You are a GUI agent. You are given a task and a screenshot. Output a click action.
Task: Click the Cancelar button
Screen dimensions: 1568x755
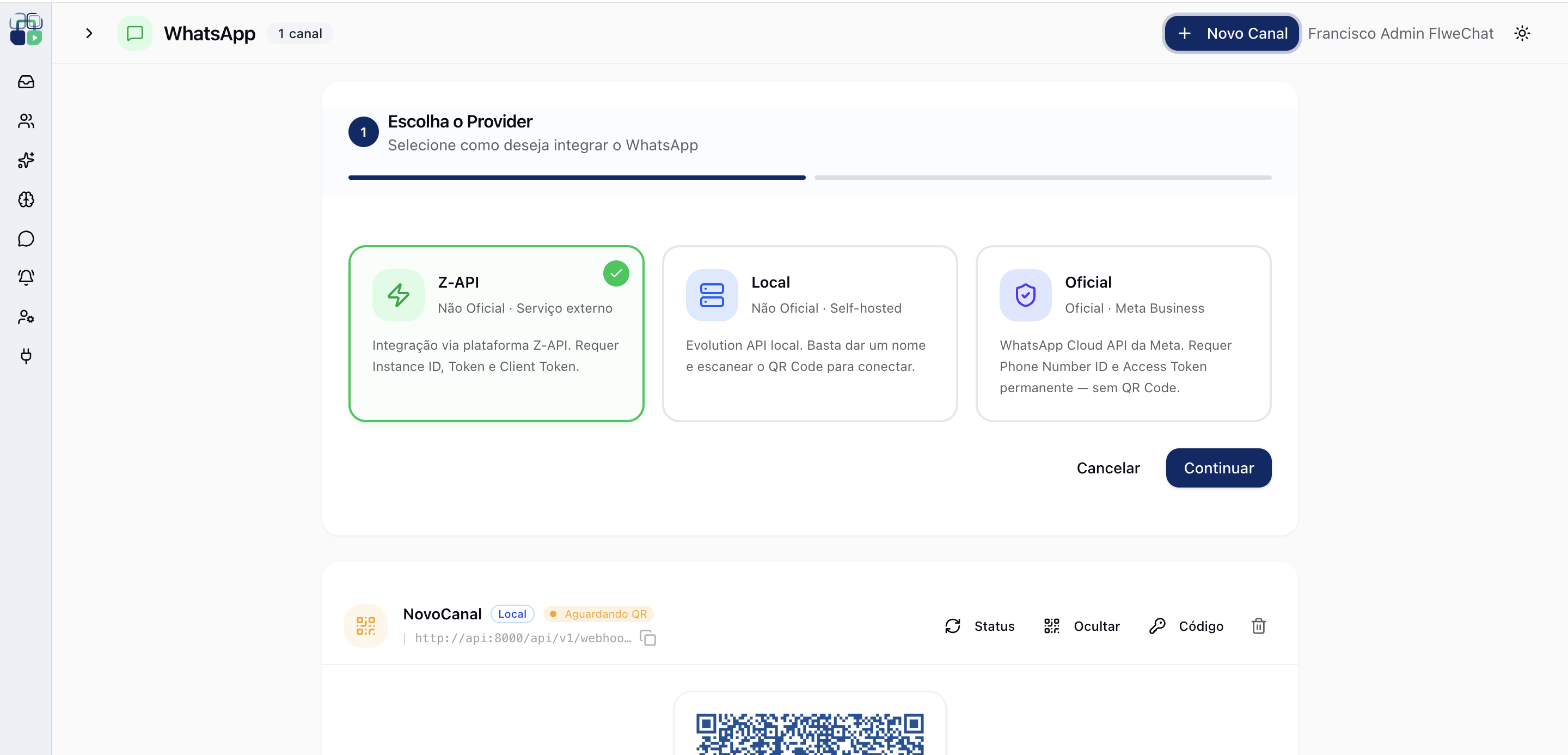click(1108, 467)
